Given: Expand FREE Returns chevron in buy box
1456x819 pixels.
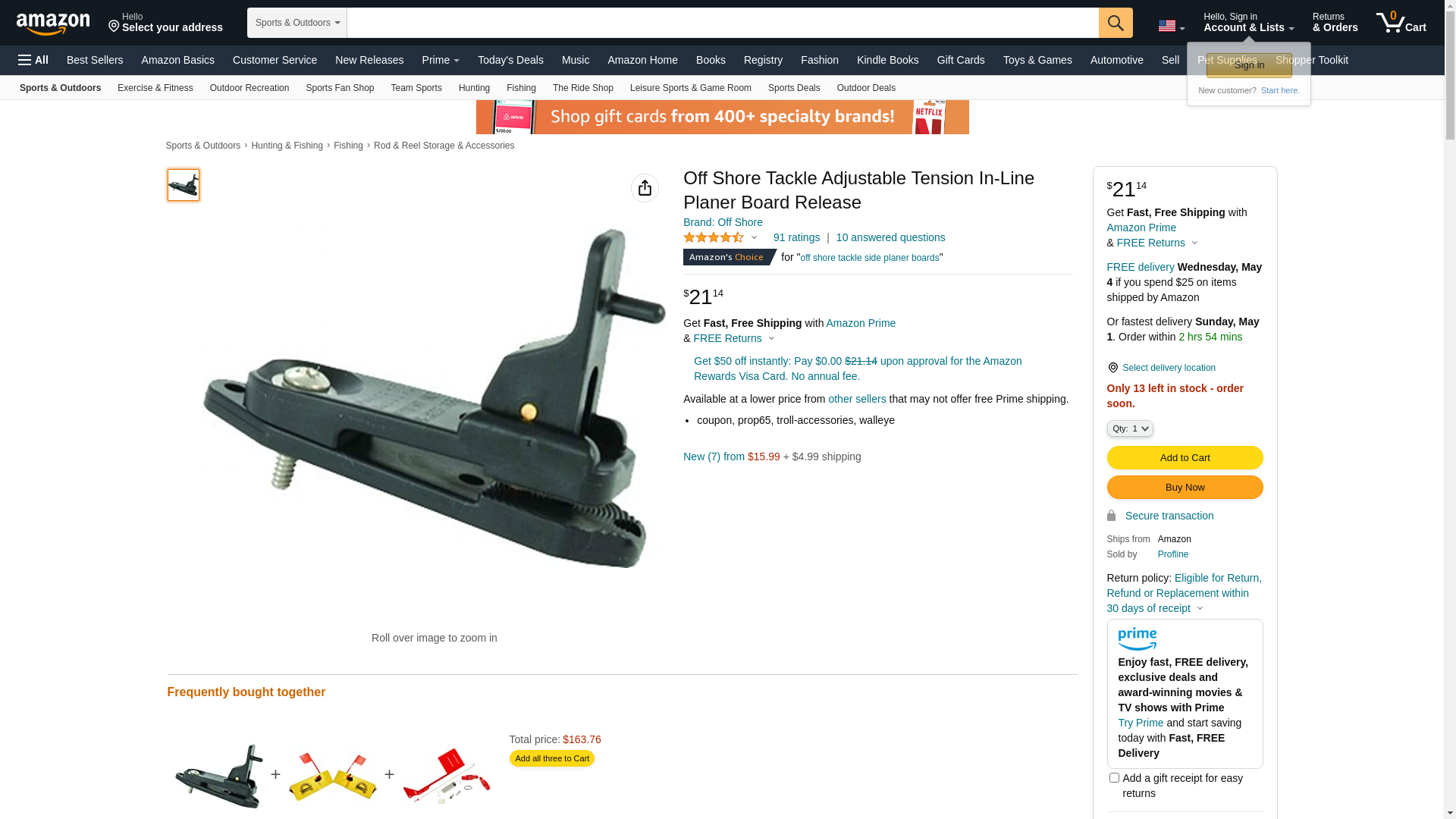Looking at the screenshot, I should (1194, 243).
